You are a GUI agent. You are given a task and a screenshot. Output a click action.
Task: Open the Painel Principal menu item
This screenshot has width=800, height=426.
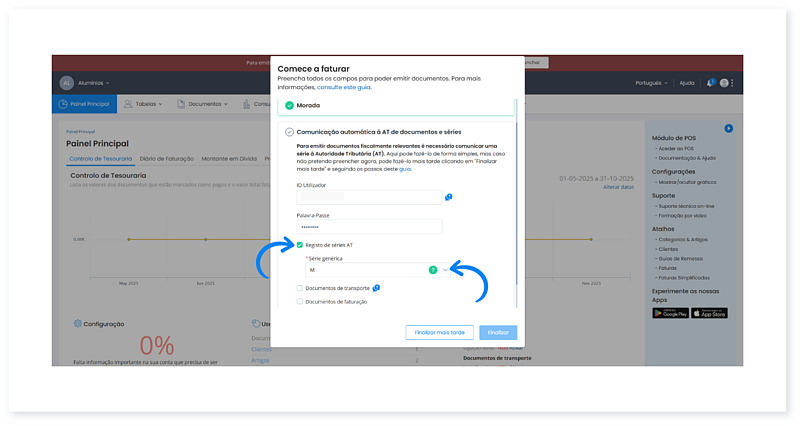pyautogui.click(x=84, y=103)
